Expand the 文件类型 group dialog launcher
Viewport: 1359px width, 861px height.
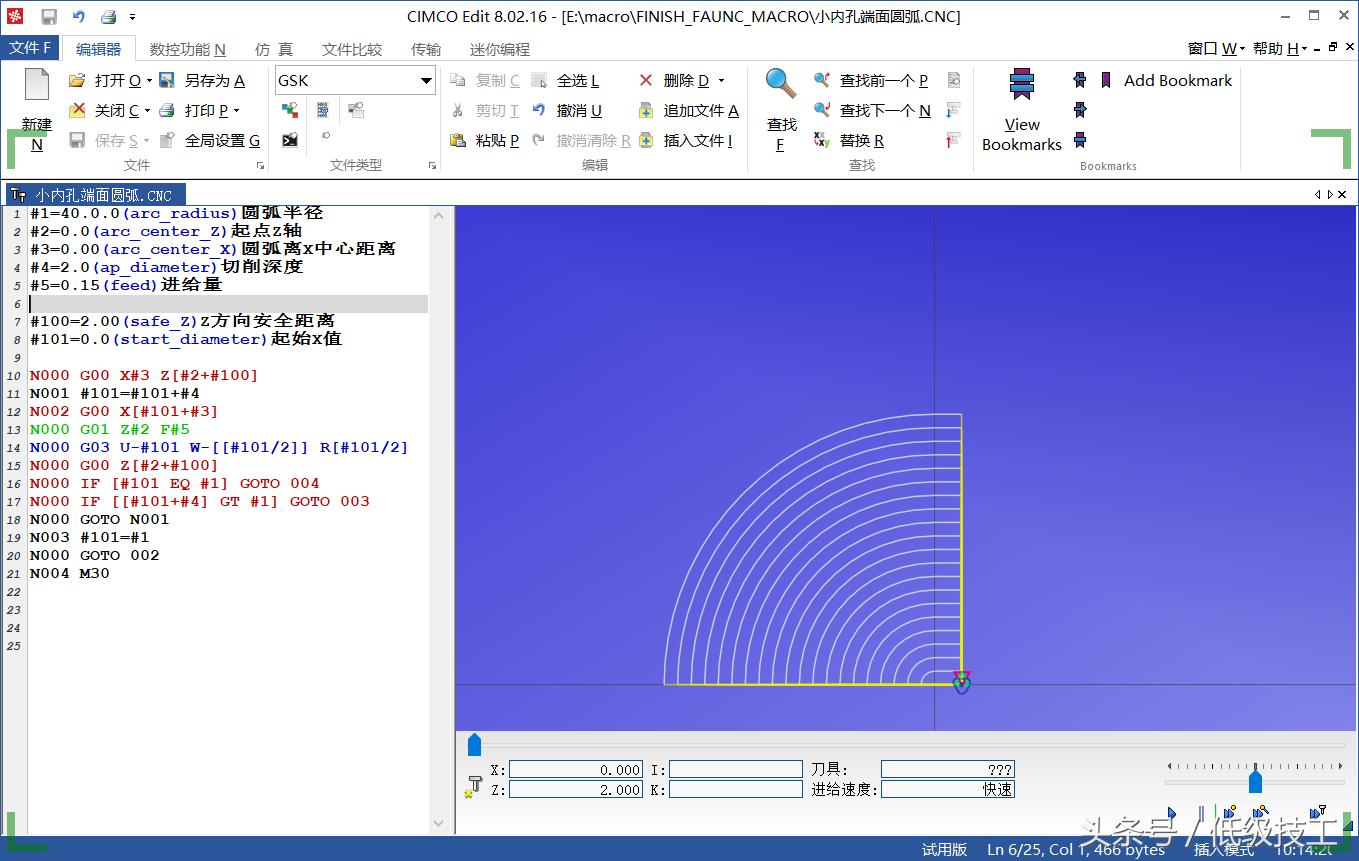tap(432, 166)
